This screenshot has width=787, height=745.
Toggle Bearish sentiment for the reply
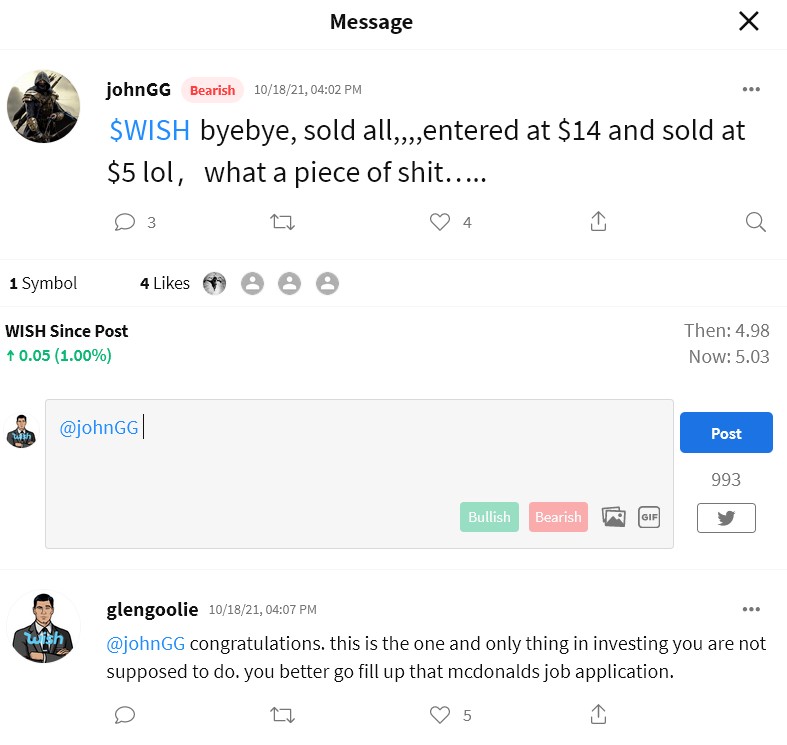click(x=558, y=517)
